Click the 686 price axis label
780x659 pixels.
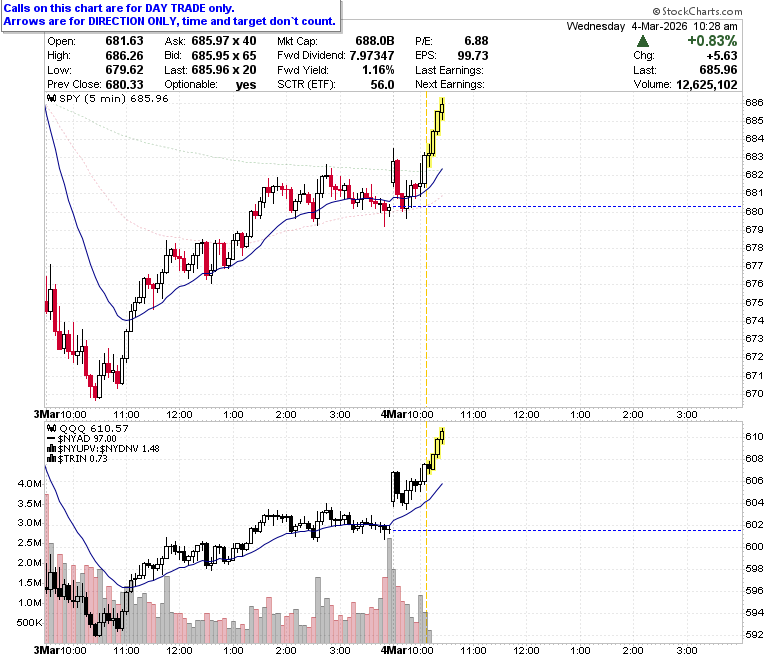tap(754, 102)
